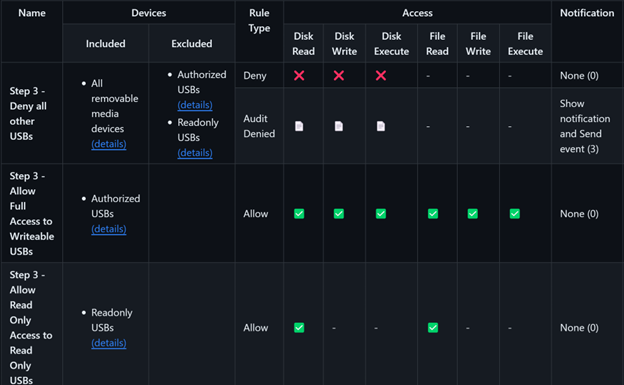Open details for All removable media devices
The image size is (624, 385).
[x=109, y=144]
